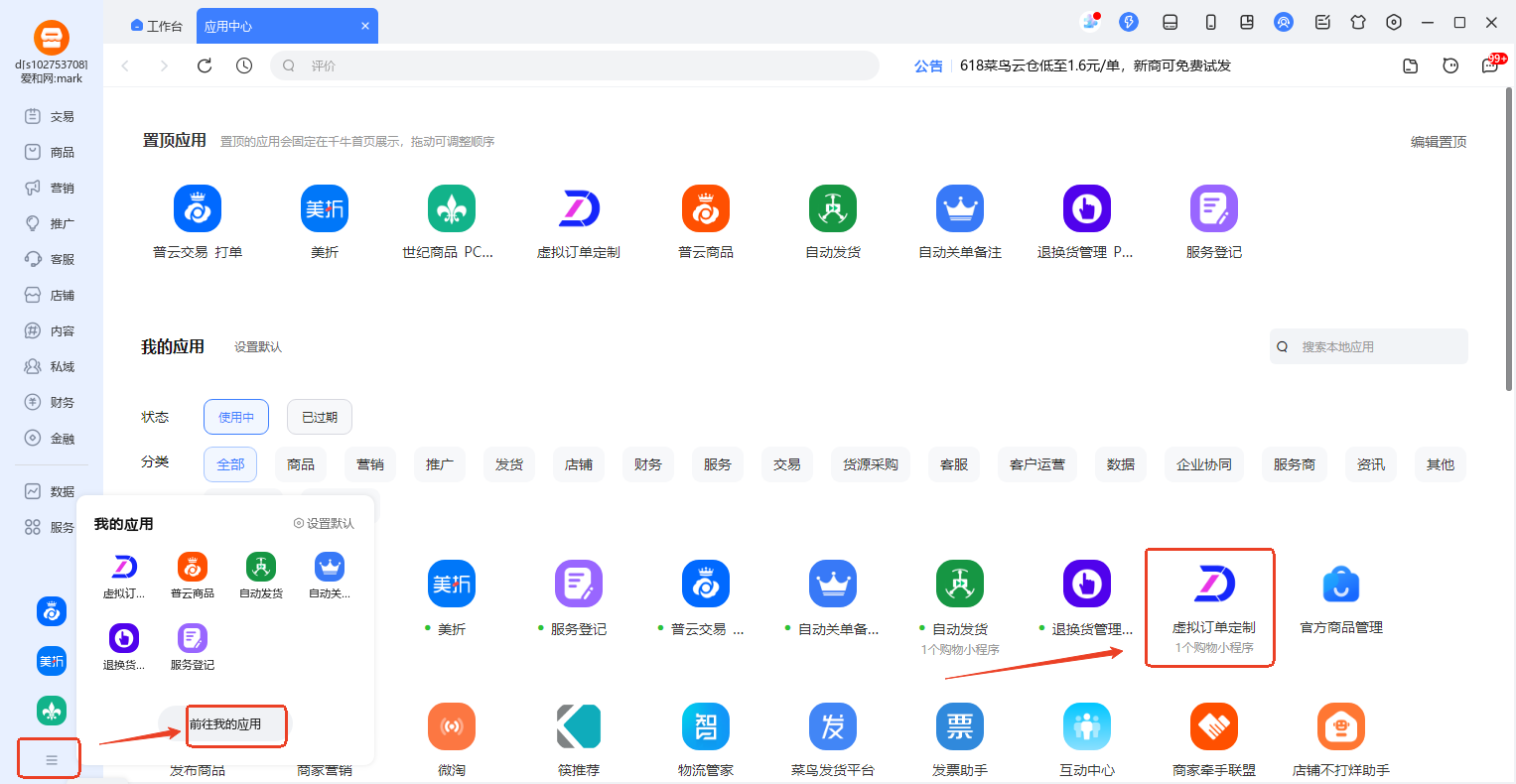Screen dimensions: 1516x784
Task: Refresh the page with the reload icon
Action: pos(205,65)
